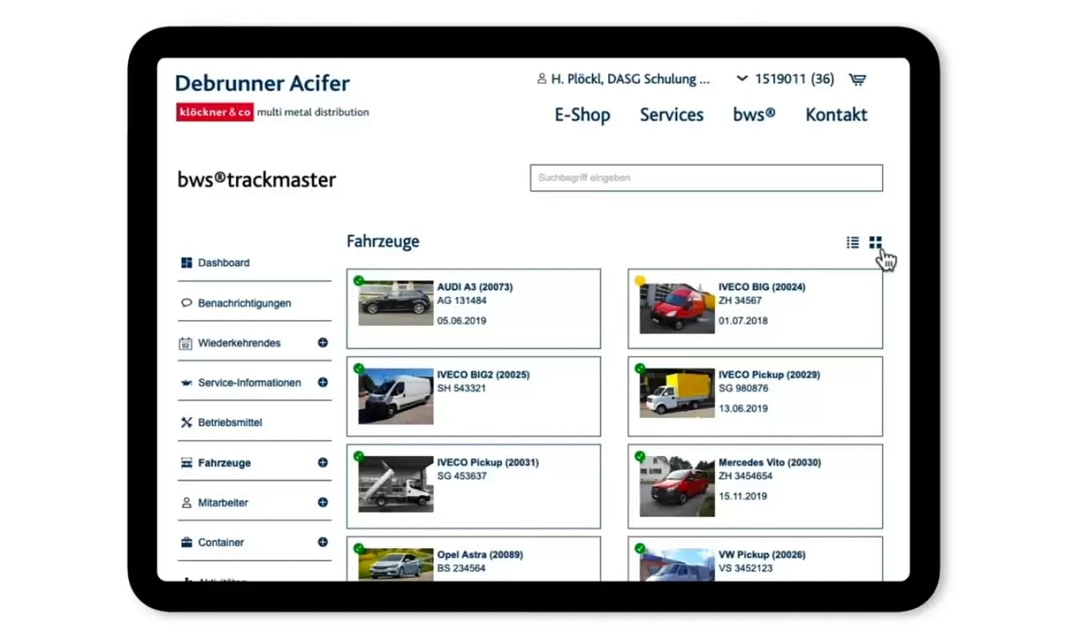Go to the Kontakt page

[x=836, y=115]
